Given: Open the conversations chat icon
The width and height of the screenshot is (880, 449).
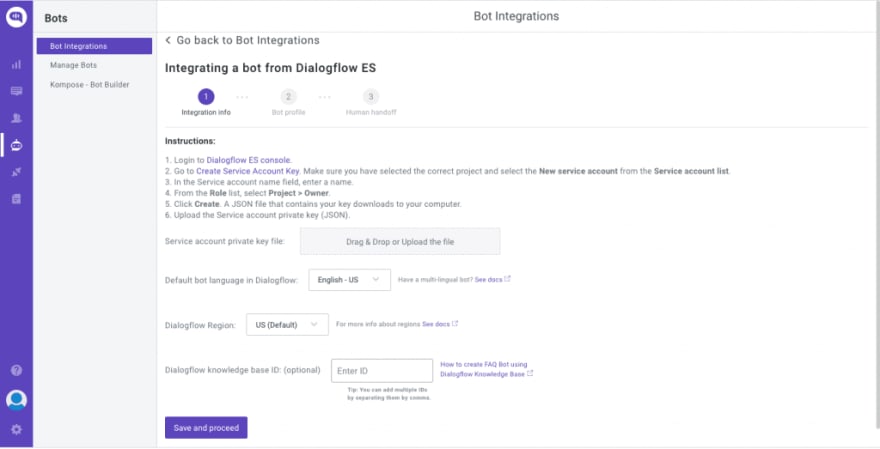Looking at the screenshot, I should click(x=16, y=91).
